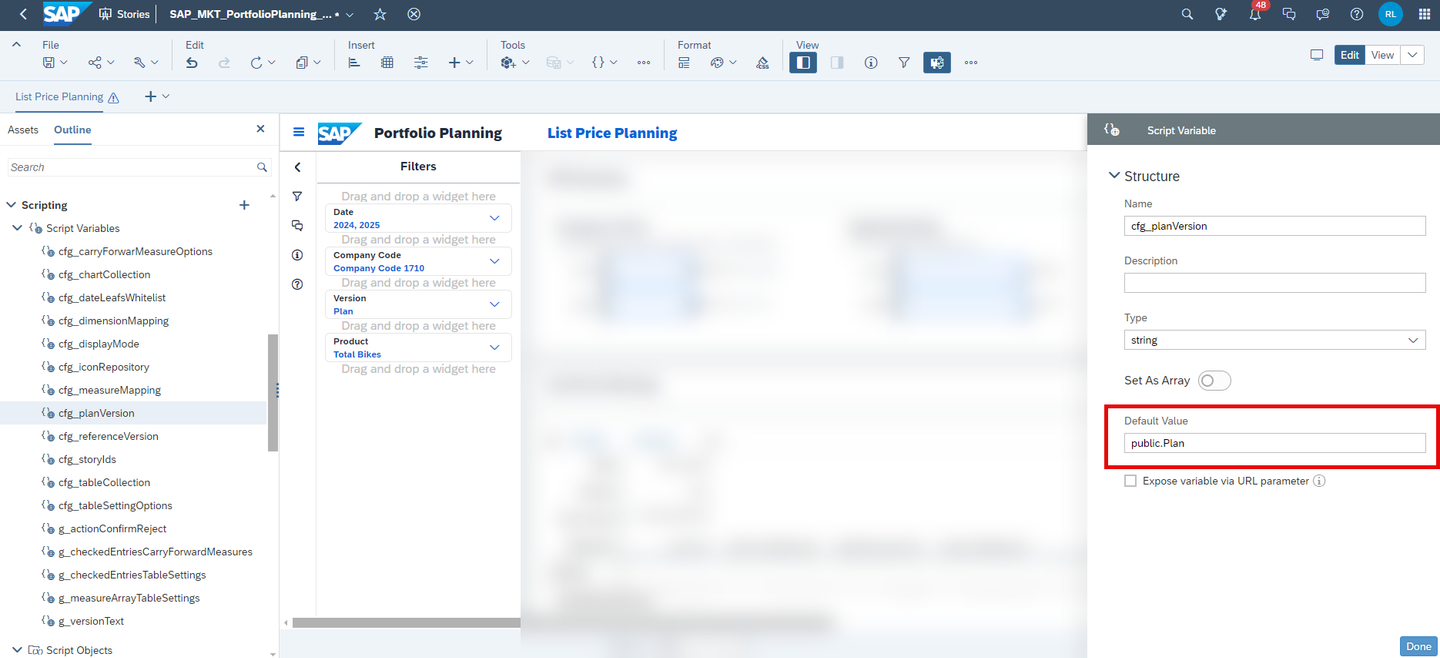Open the Type string dropdown

tap(1274, 340)
